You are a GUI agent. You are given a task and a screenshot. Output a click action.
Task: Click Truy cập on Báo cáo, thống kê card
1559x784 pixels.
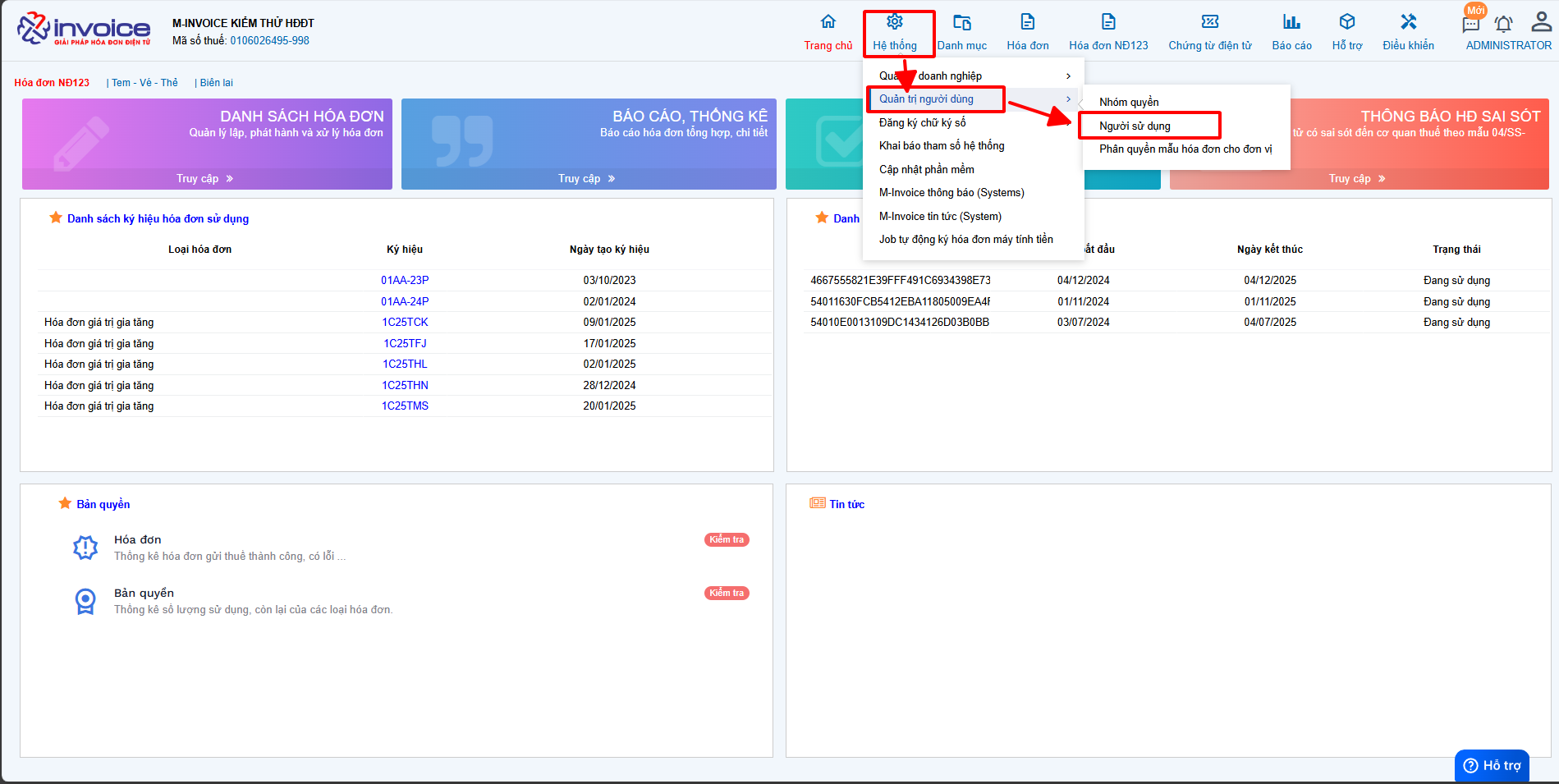[587, 178]
